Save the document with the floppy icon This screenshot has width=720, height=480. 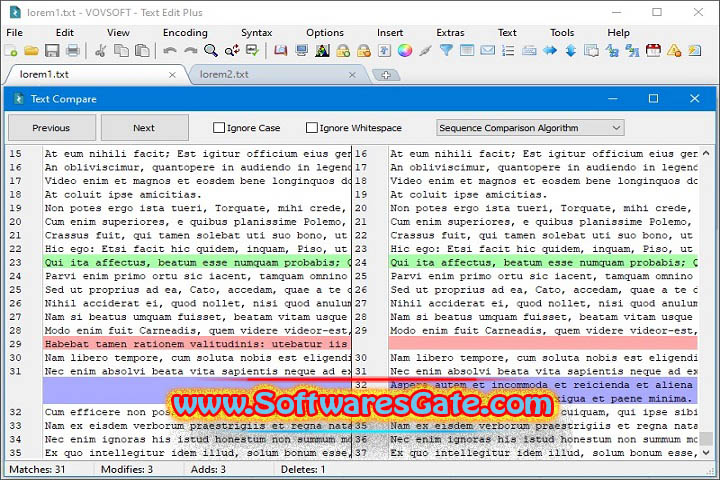pyautogui.click(x=52, y=51)
